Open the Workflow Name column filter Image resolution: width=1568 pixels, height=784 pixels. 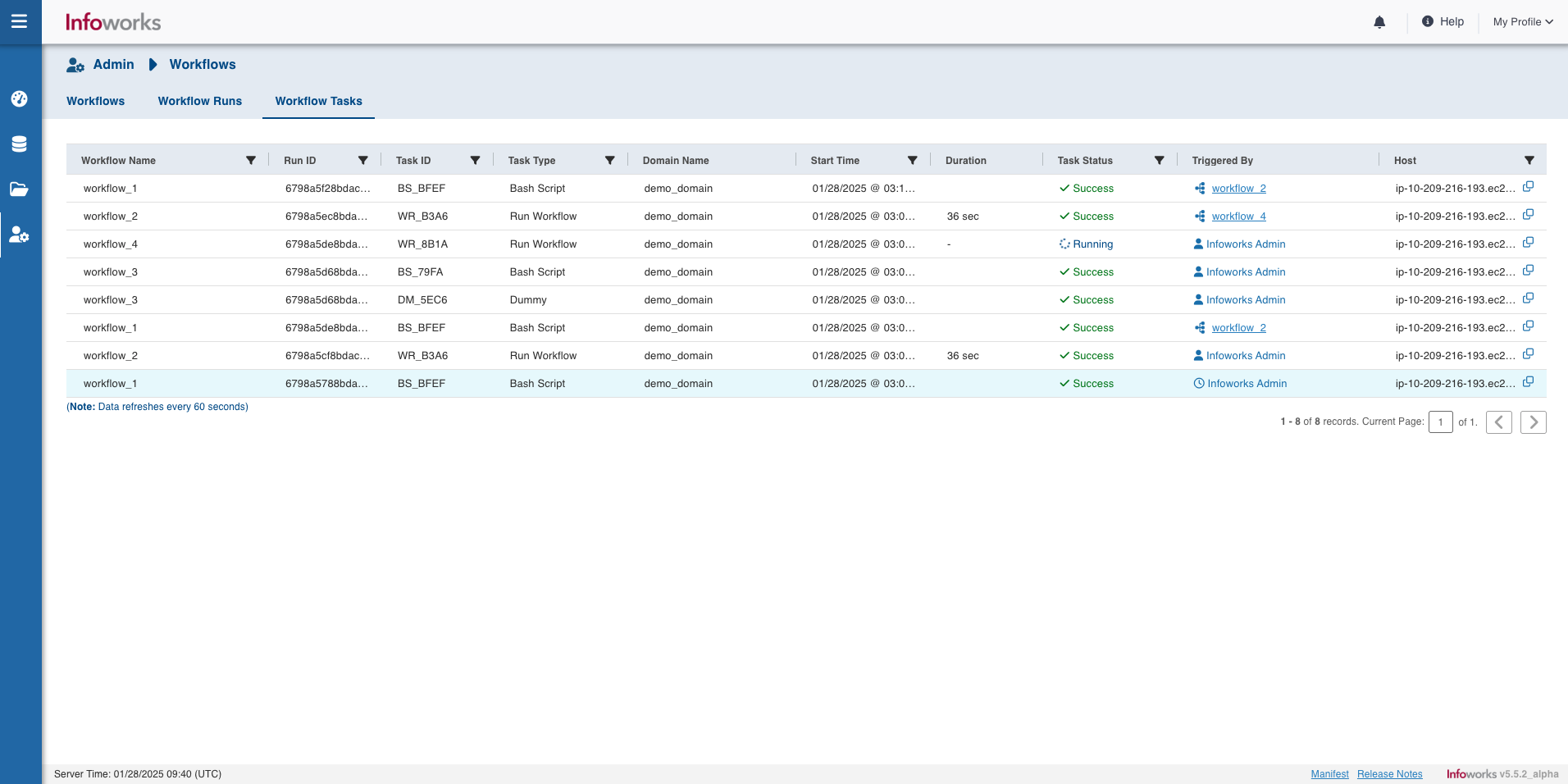[x=251, y=161]
